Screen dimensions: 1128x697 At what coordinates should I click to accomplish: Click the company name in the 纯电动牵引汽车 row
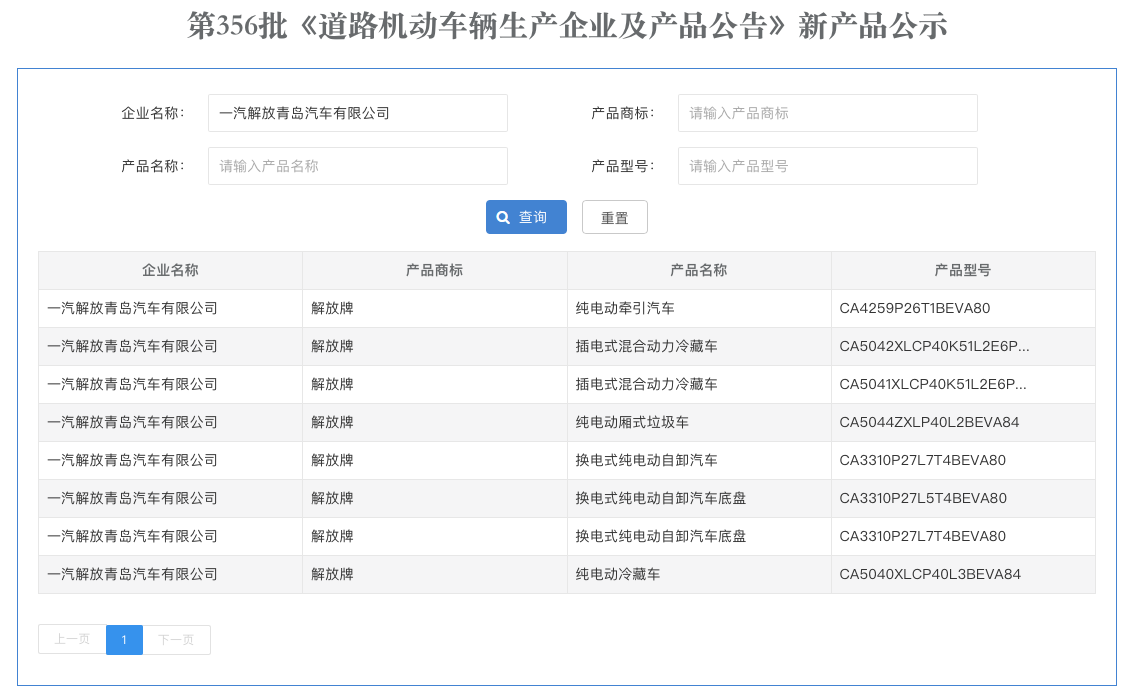coord(132,309)
